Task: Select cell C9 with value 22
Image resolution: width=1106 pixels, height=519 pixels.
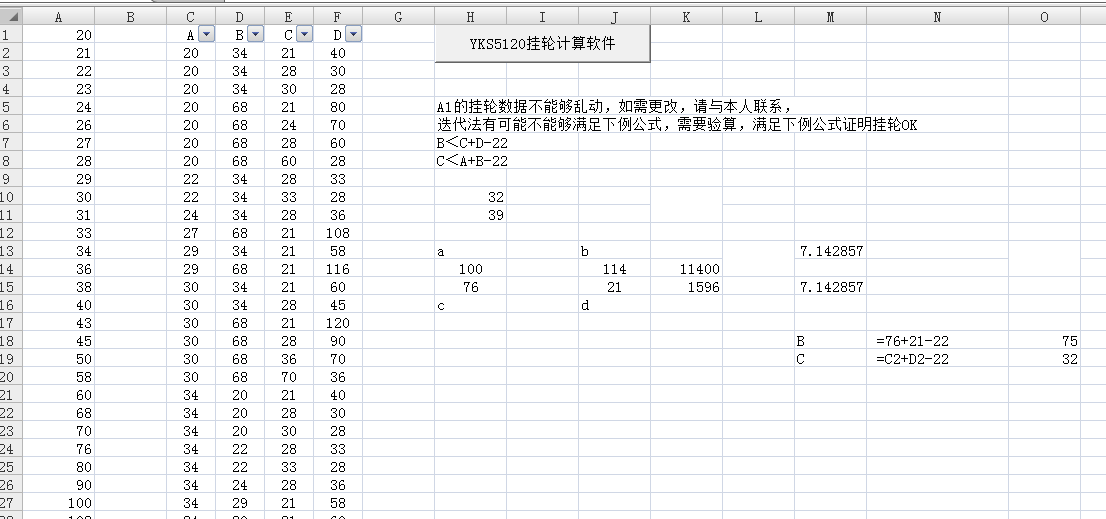Action: click(191, 179)
